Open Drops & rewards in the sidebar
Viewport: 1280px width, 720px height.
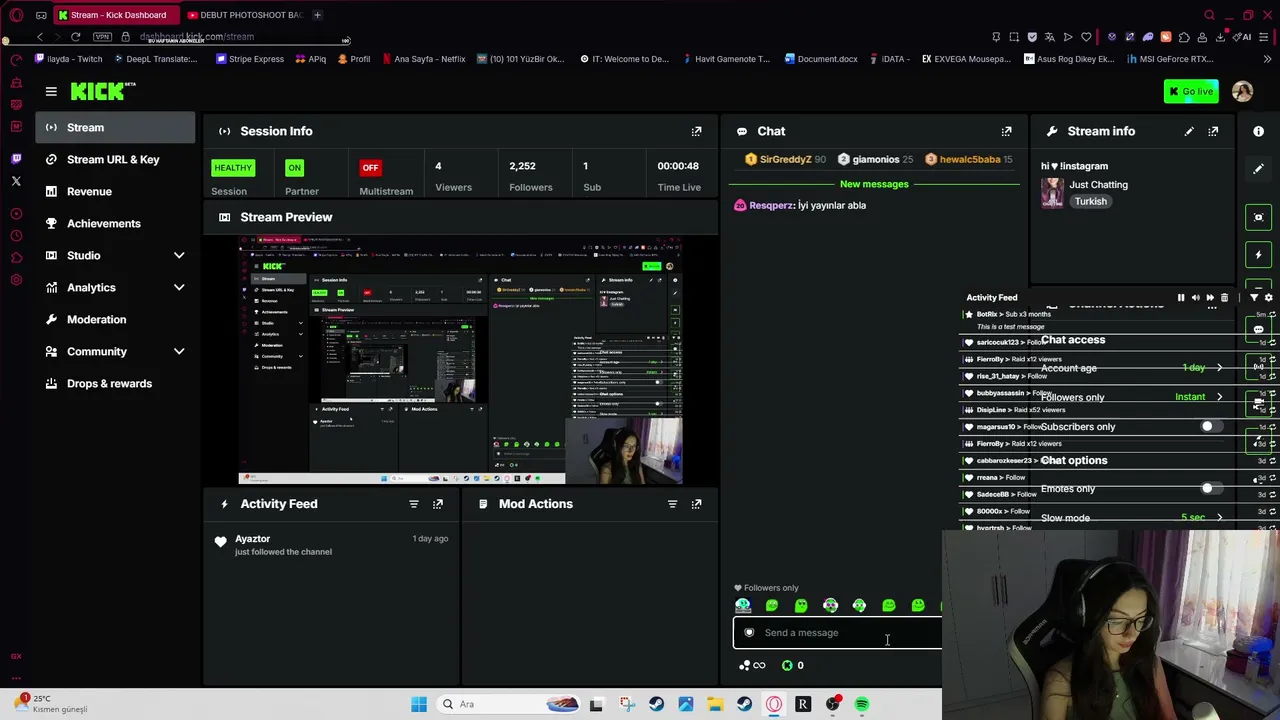coord(115,384)
